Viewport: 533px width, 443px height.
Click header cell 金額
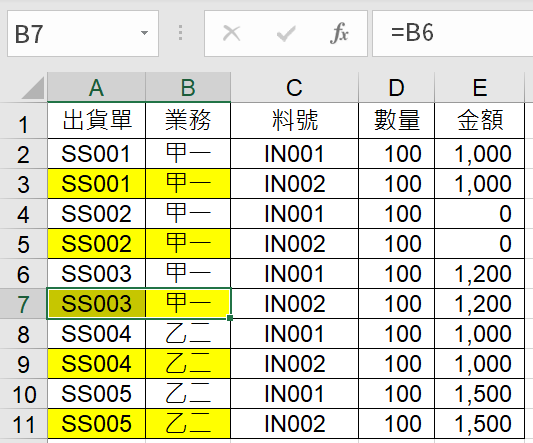point(479,120)
